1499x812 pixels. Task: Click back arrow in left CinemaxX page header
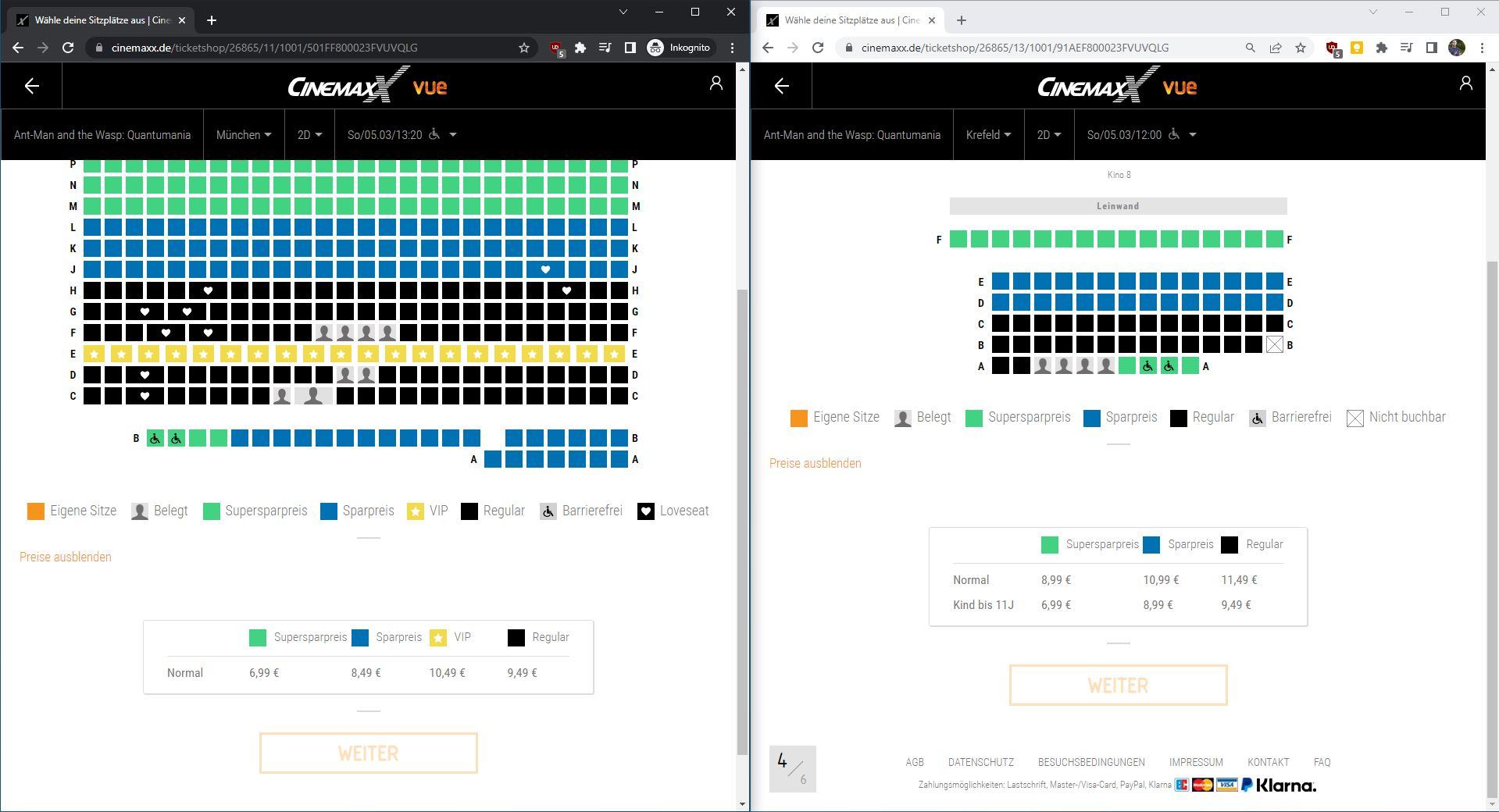tap(32, 86)
